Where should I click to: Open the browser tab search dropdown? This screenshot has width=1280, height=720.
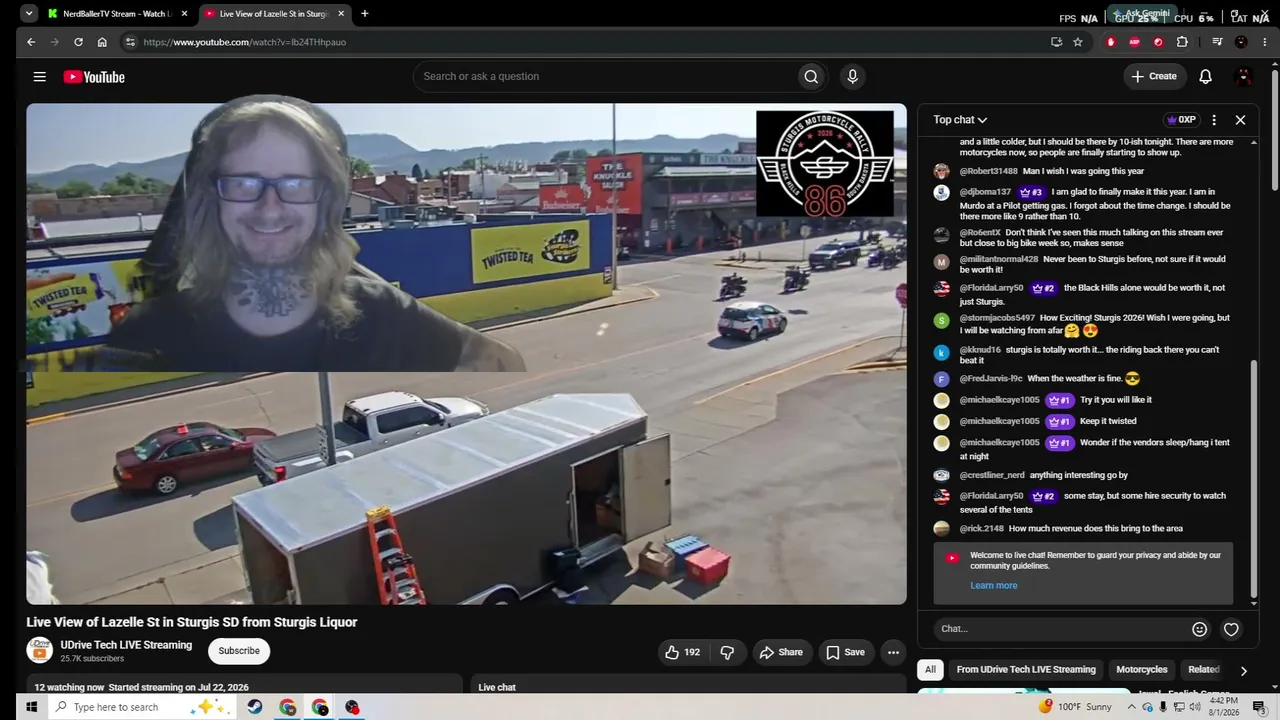[29, 14]
